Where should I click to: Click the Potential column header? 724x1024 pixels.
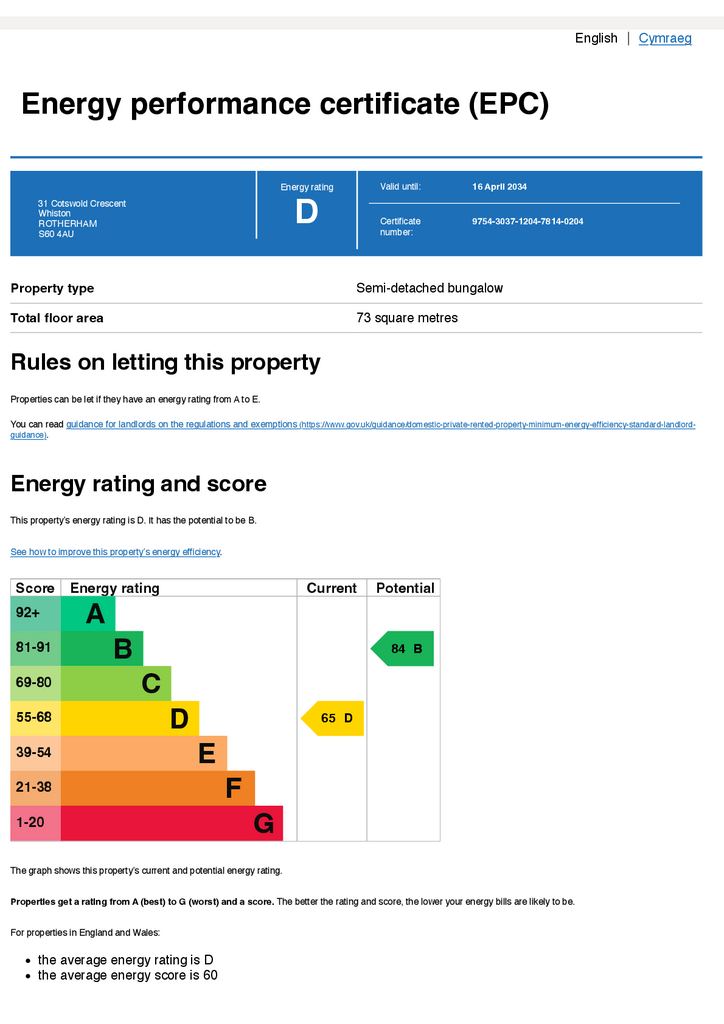tap(405, 588)
